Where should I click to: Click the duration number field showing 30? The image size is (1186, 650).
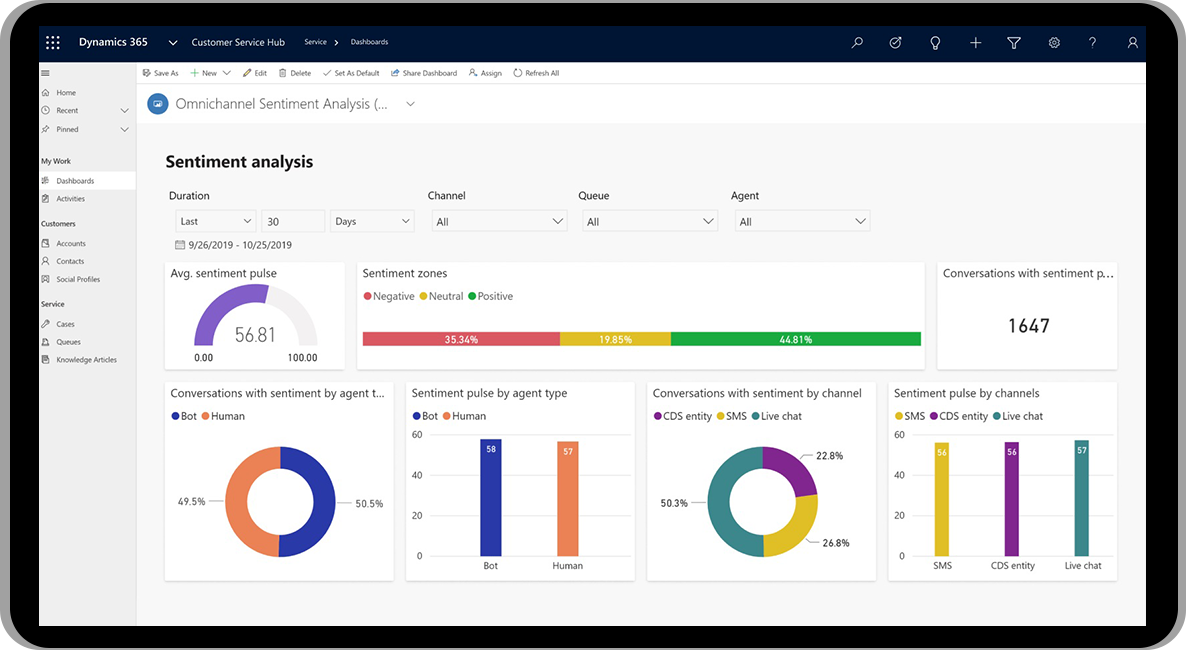tap(293, 221)
